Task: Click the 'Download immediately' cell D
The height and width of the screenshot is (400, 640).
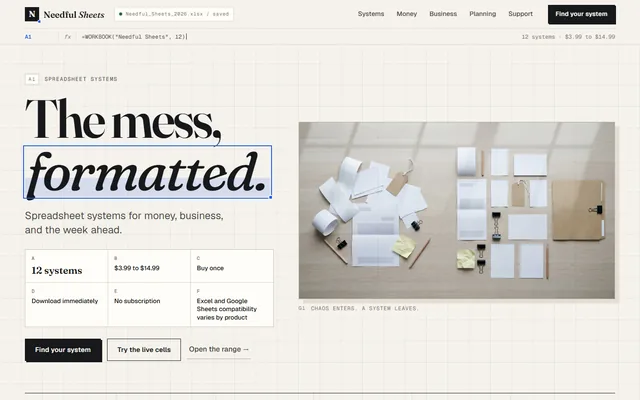Action: coord(67,304)
